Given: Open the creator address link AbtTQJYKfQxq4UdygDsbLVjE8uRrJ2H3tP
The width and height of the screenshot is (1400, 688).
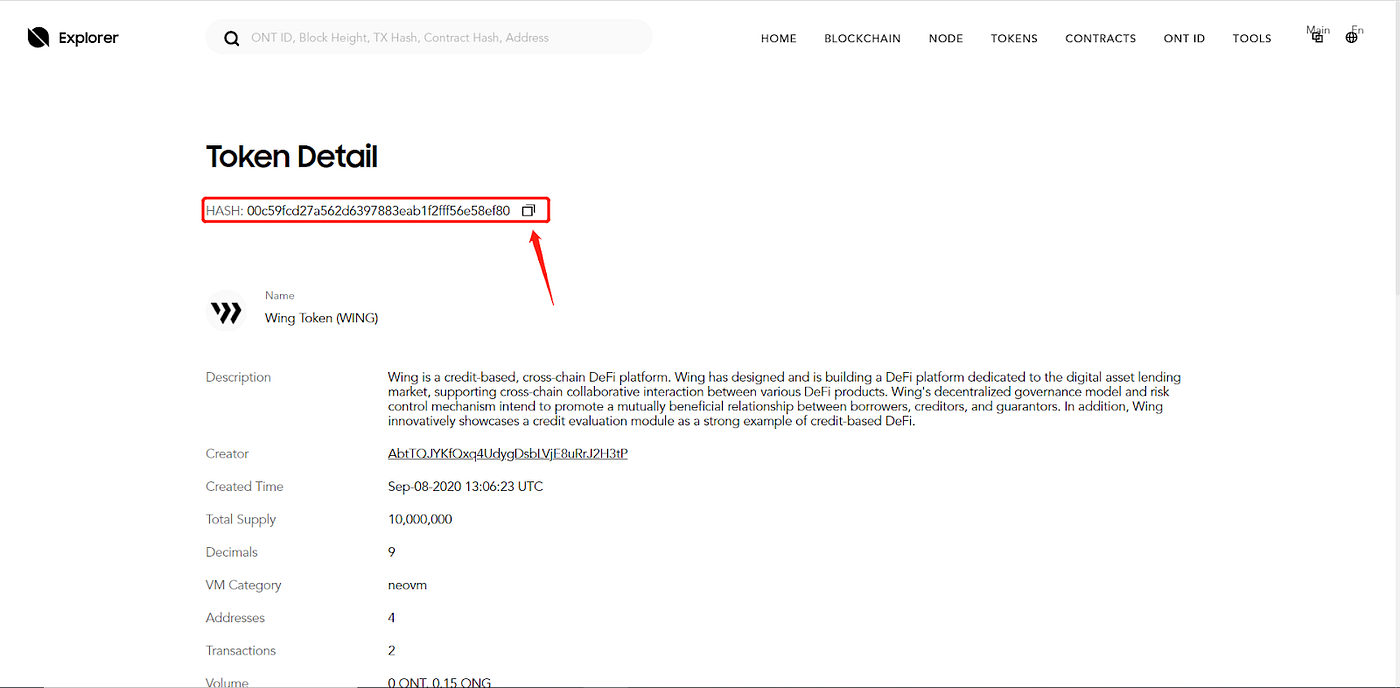Looking at the screenshot, I should click(x=507, y=453).
